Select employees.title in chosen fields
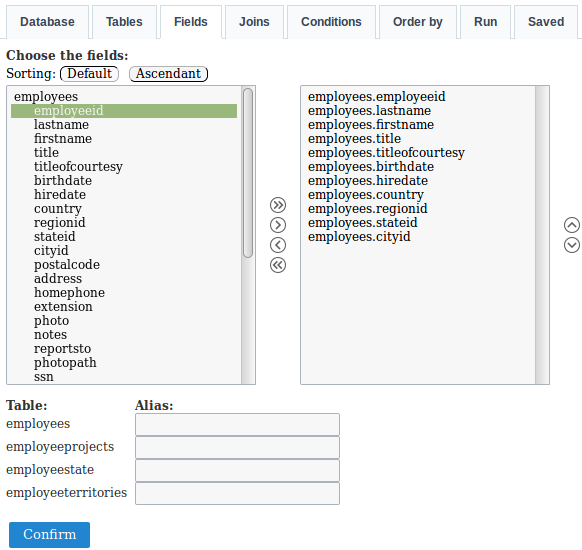Image resolution: width=582 pixels, height=550 pixels. [419, 139]
